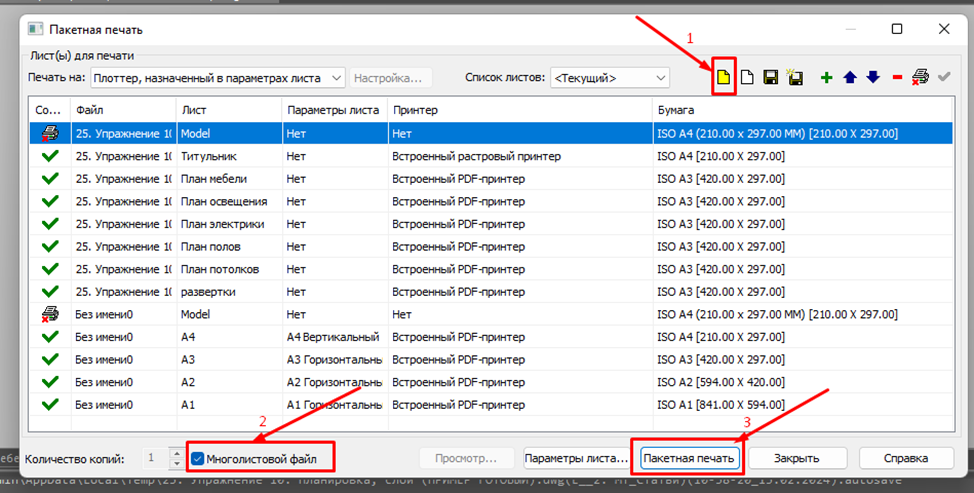The image size is (974, 493).
Task: Sort by the Лист column header
Action: tap(229, 110)
